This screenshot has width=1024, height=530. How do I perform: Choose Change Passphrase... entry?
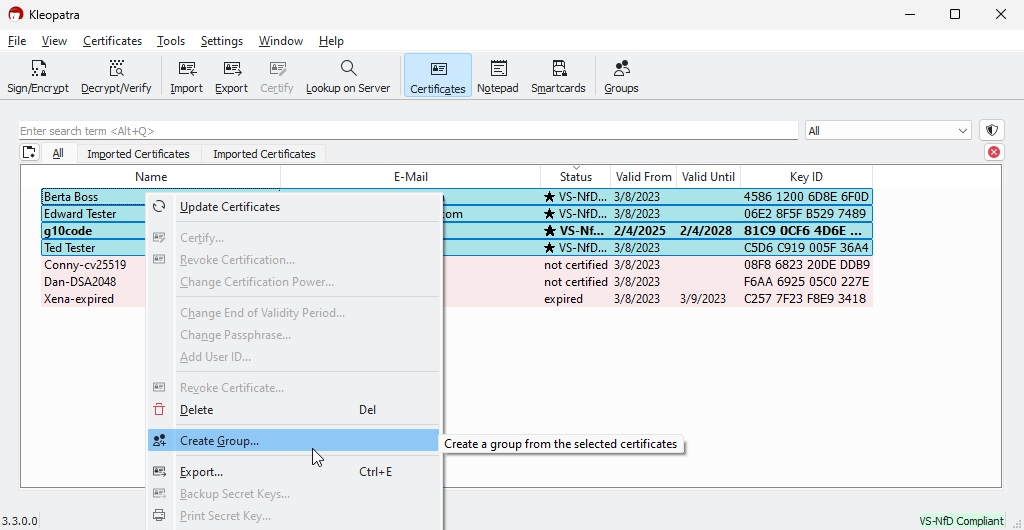tap(295, 335)
